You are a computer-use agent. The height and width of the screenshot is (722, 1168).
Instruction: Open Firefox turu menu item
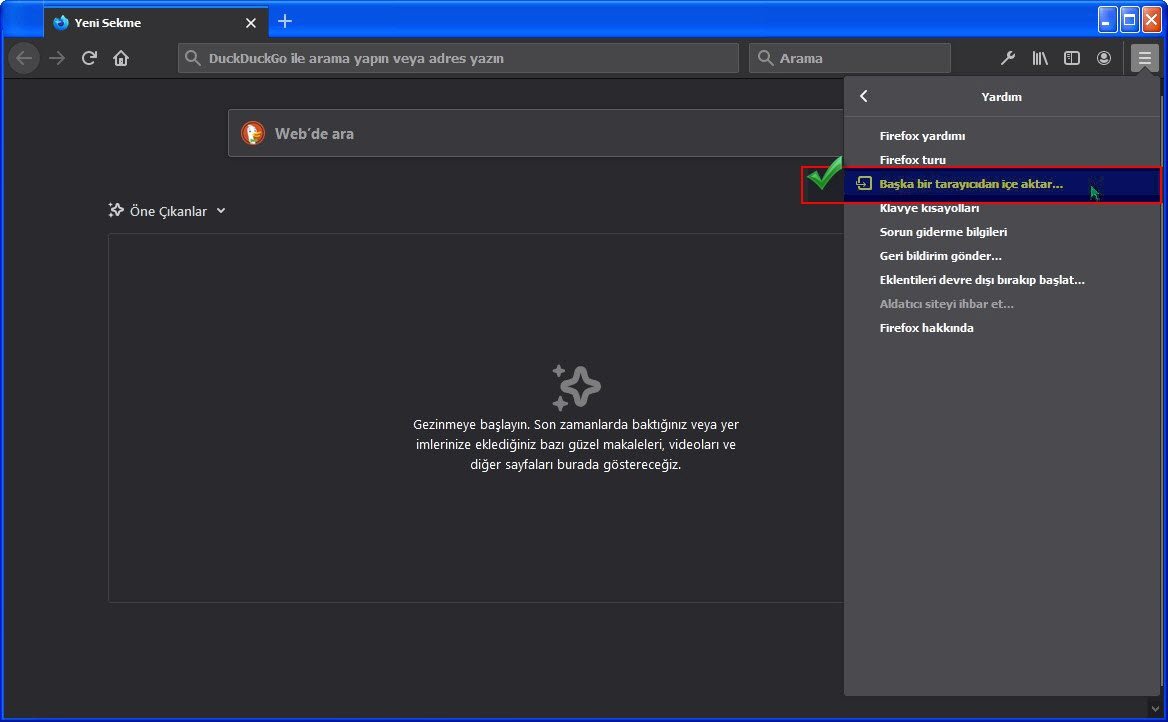coord(1002,159)
